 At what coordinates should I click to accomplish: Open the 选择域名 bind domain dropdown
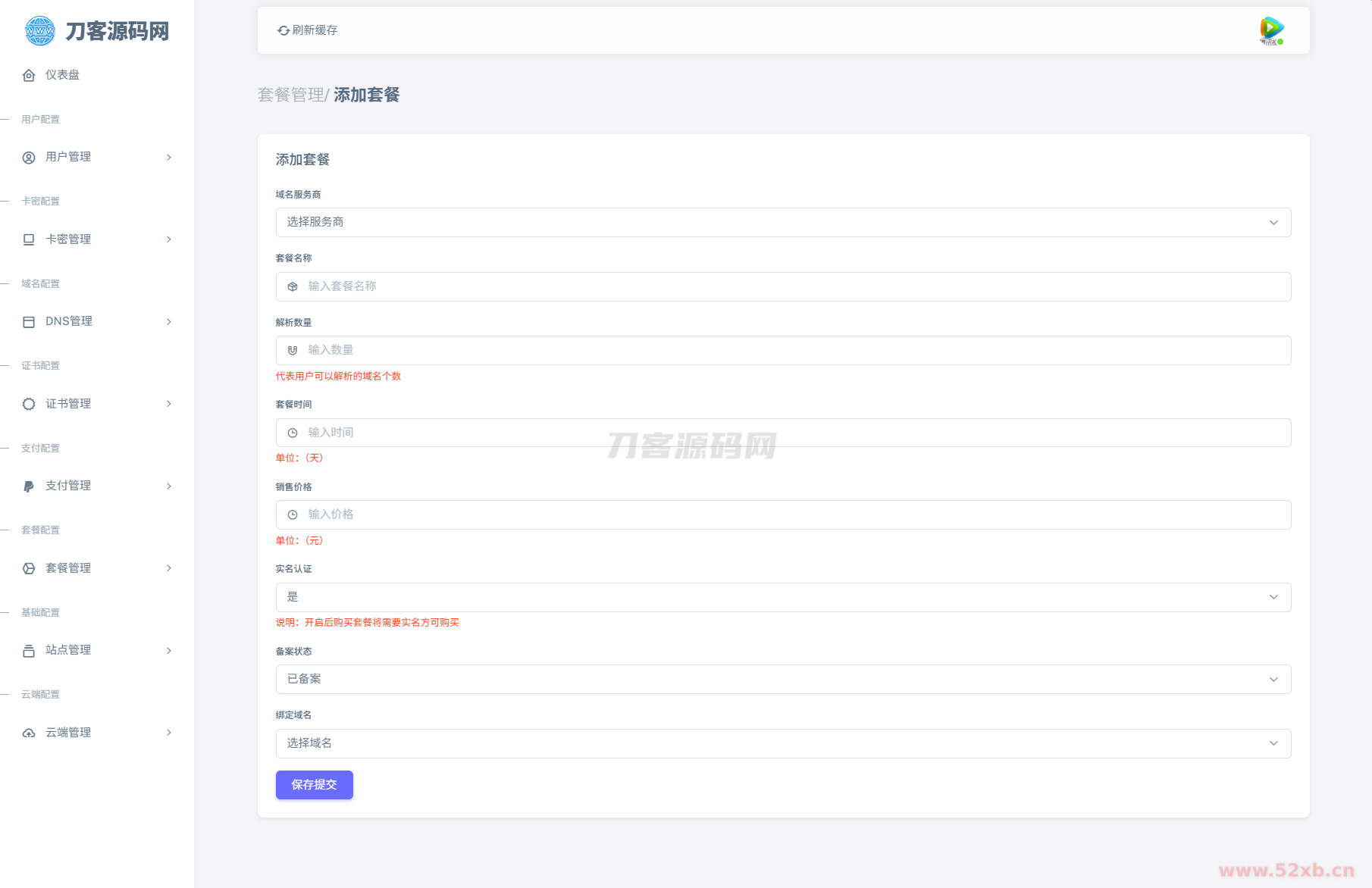(782, 743)
